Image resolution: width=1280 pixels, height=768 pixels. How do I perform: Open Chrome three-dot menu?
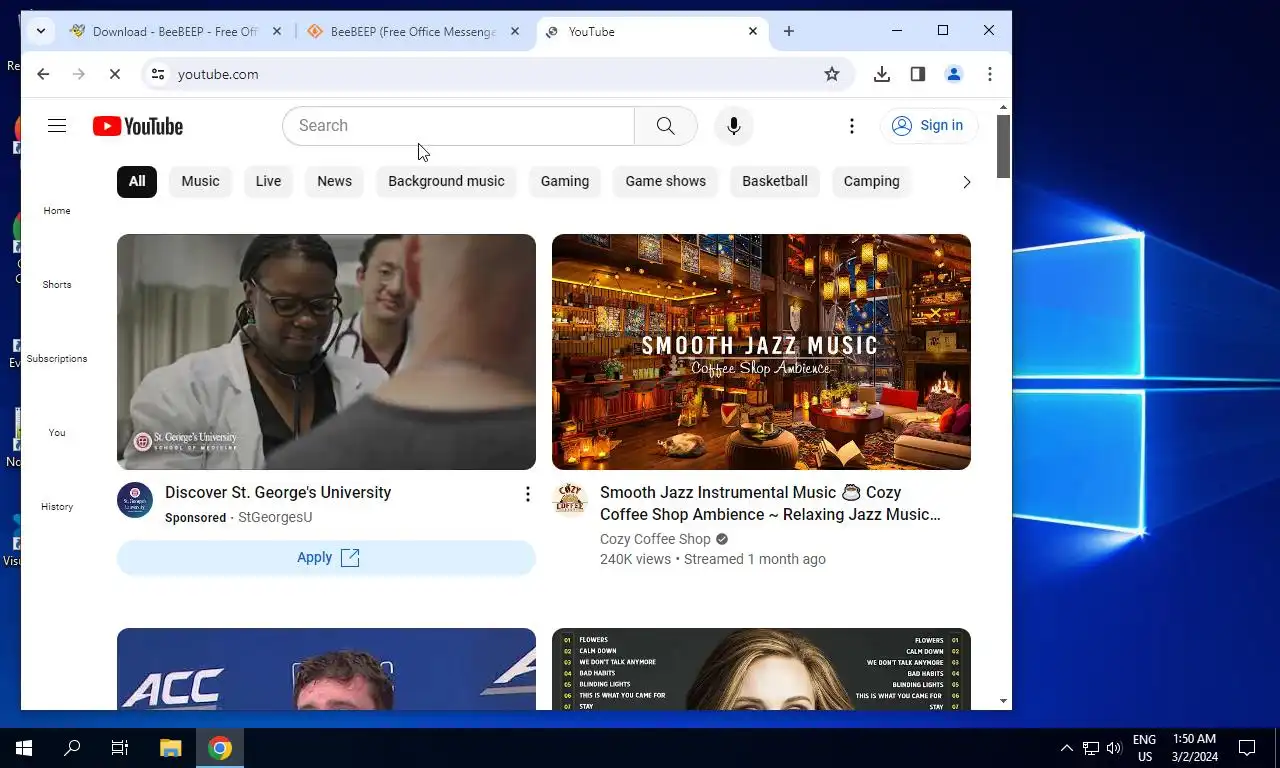(x=990, y=74)
